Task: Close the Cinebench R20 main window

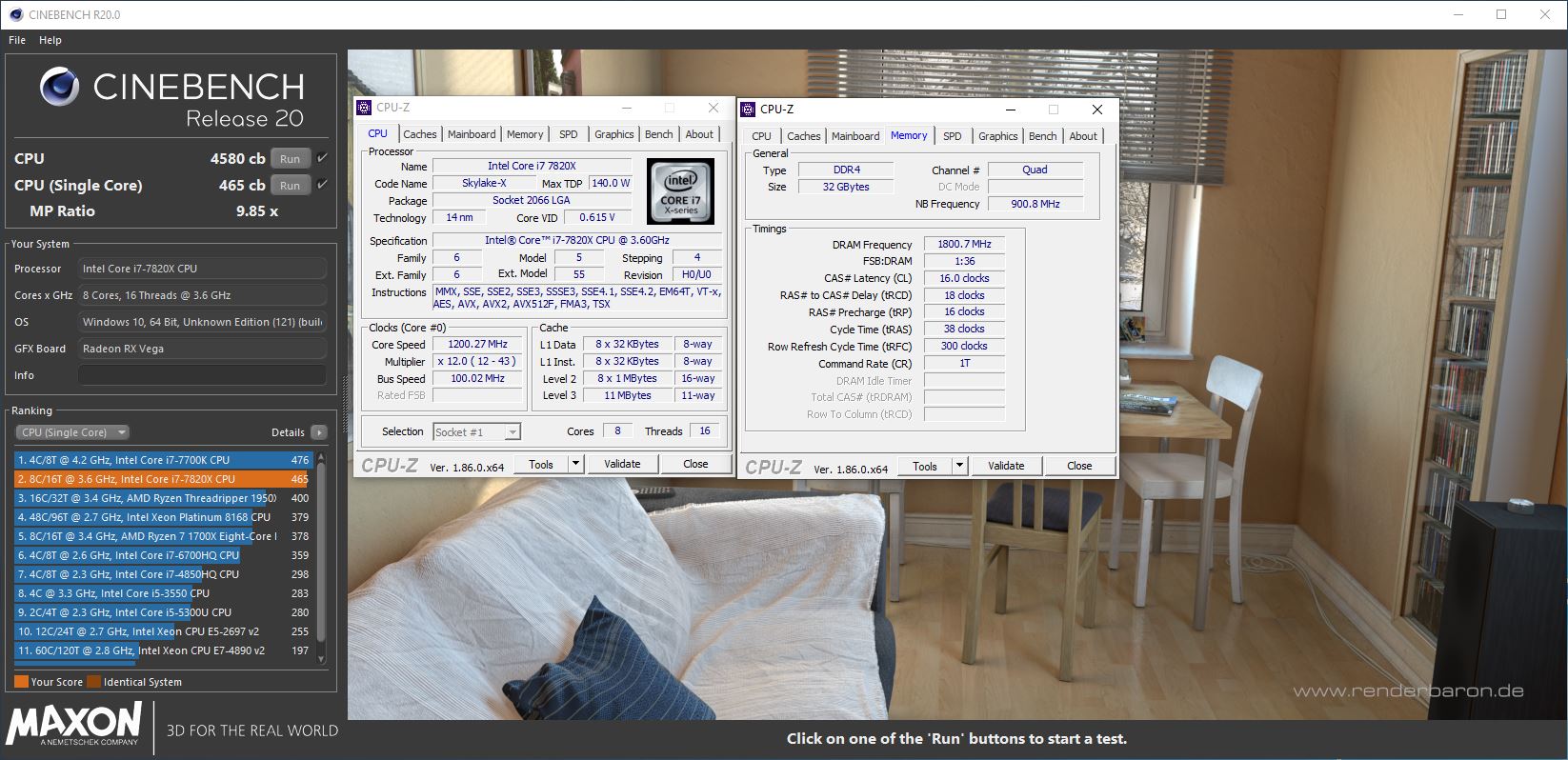Action: click(x=1545, y=14)
